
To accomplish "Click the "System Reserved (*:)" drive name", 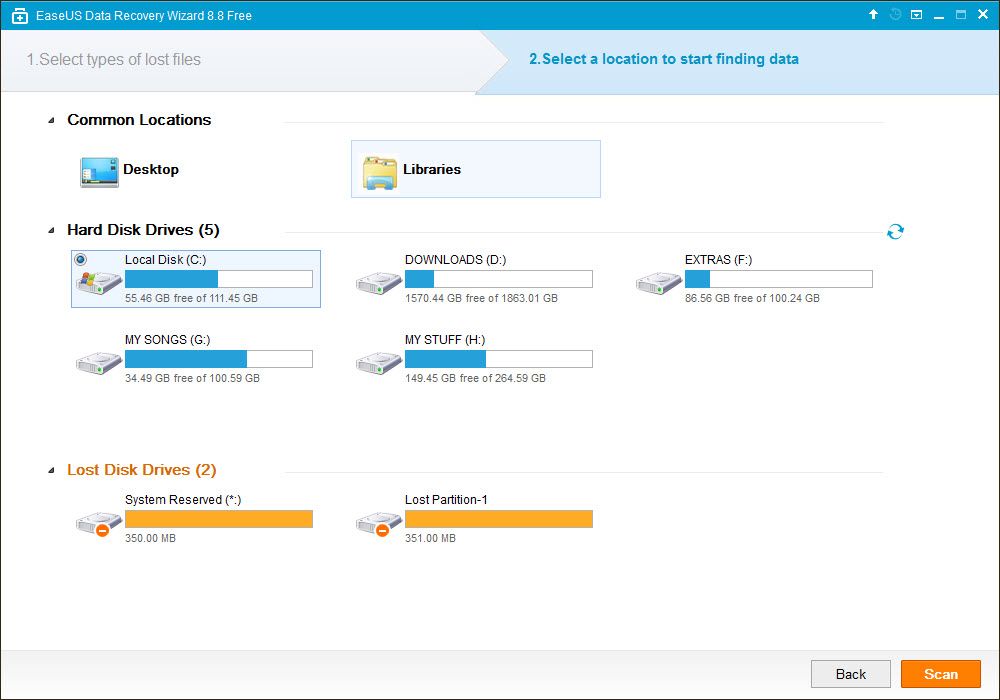I will click(183, 500).
